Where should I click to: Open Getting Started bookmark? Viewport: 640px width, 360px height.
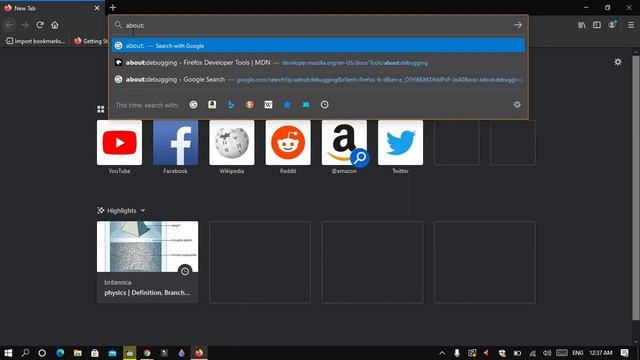(x=91, y=41)
